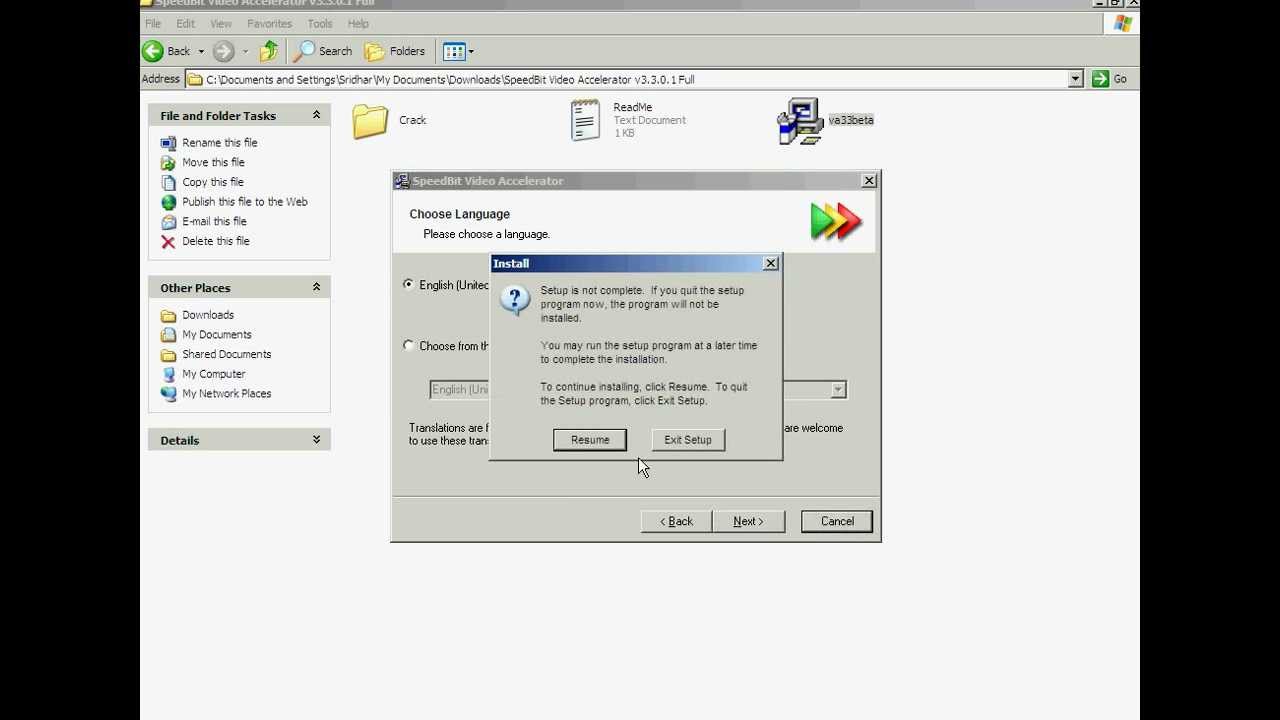
Task: Click Publish this file to the Web
Action: [x=244, y=202]
